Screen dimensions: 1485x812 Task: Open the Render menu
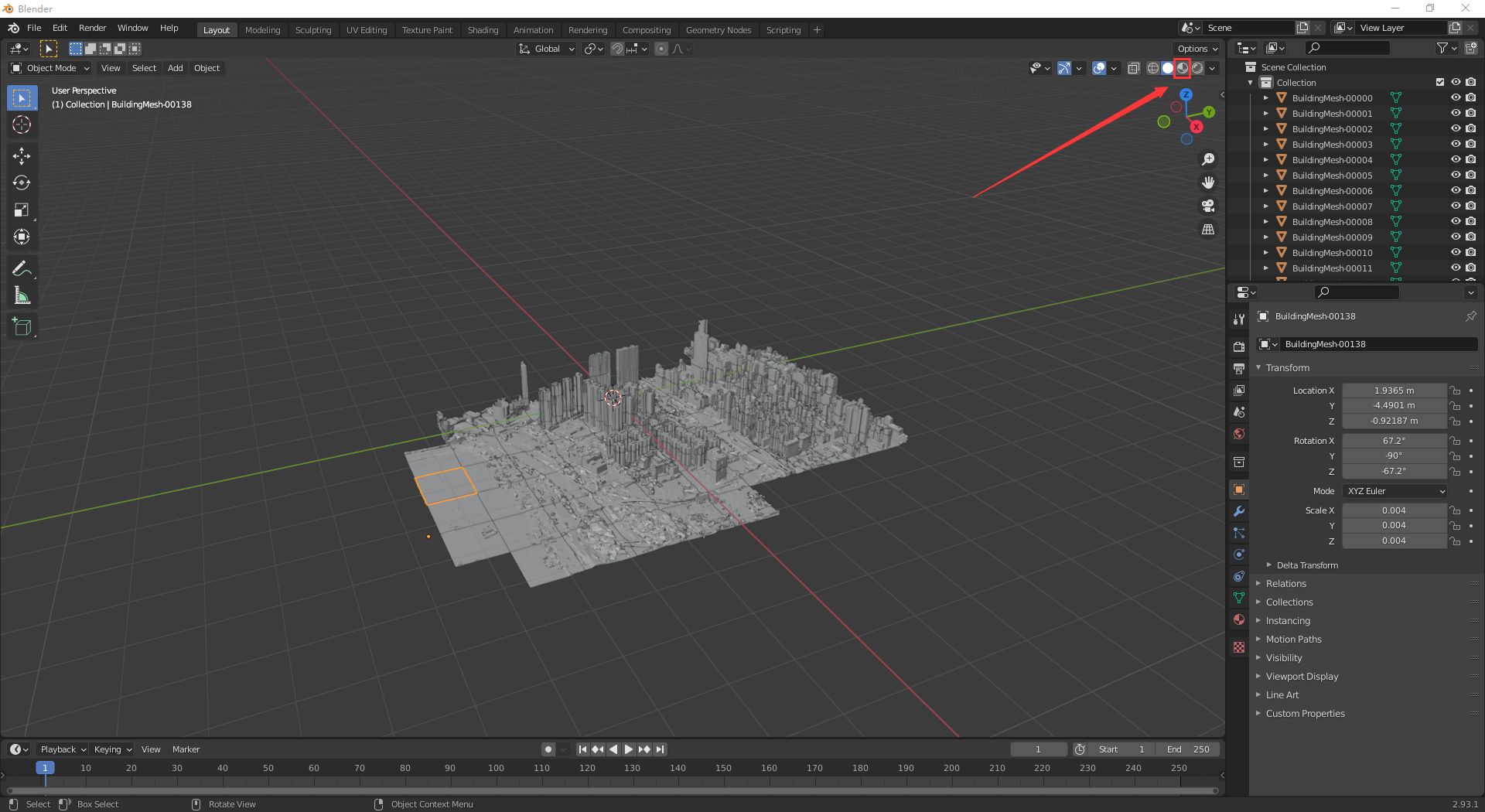[x=92, y=28]
